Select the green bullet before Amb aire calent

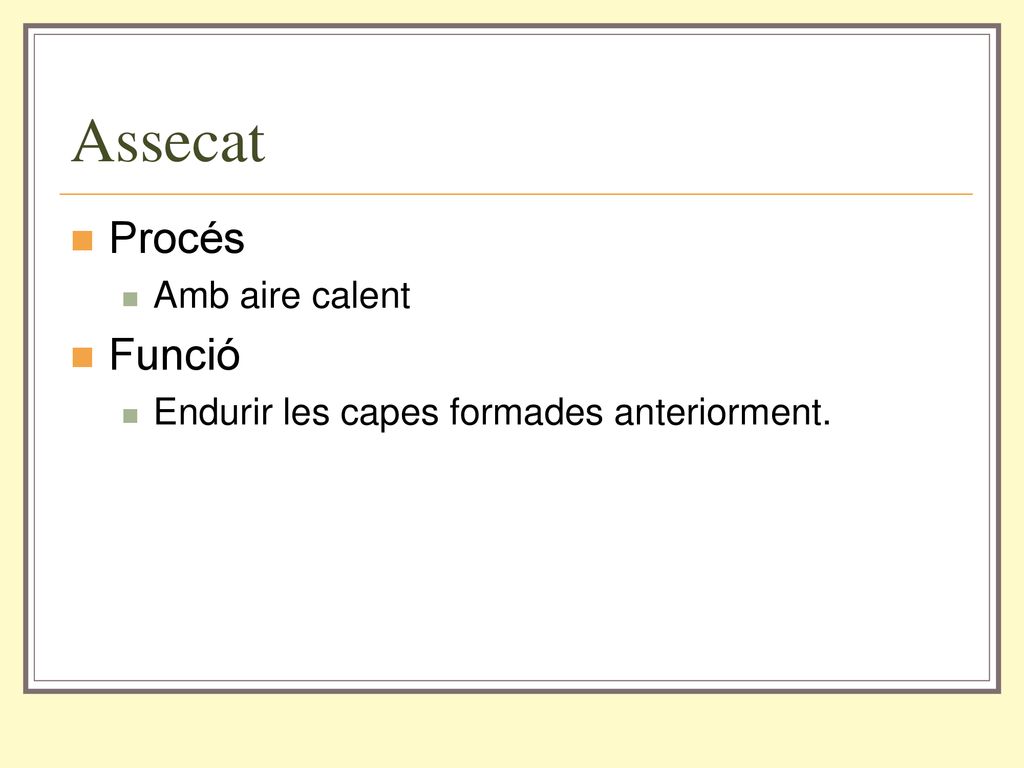pyautogui.click(x=130, y=299)
